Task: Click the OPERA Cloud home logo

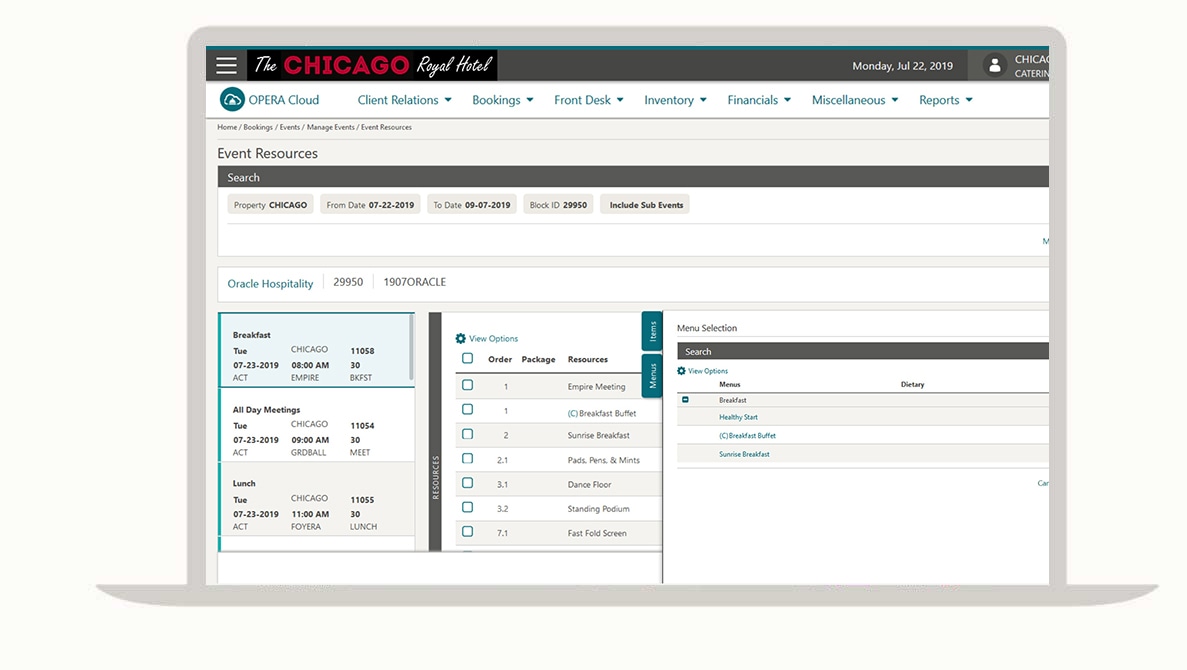Action: coord(232,100)
